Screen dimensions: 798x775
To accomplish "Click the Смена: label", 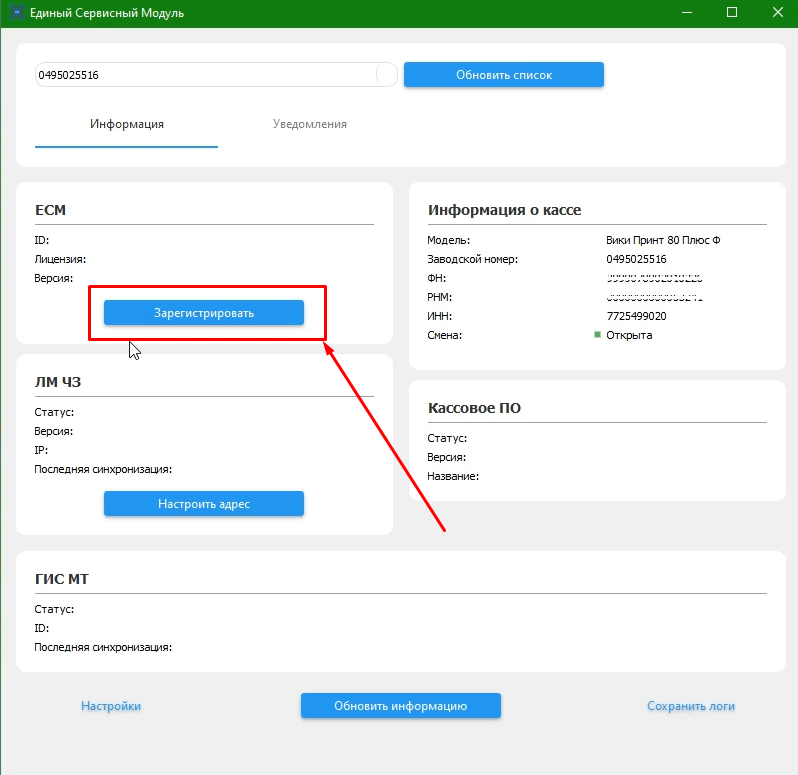I will click(444, 335).
